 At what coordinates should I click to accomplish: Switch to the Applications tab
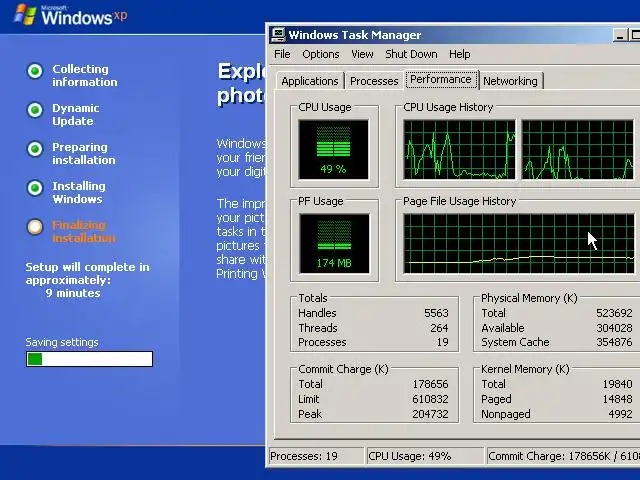click(x=310, y=81)
